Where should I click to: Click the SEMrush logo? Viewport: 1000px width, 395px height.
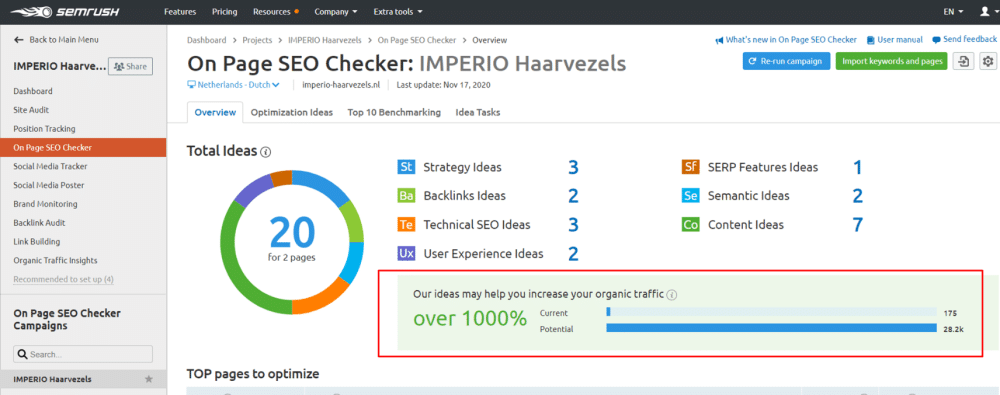(66, 12)
